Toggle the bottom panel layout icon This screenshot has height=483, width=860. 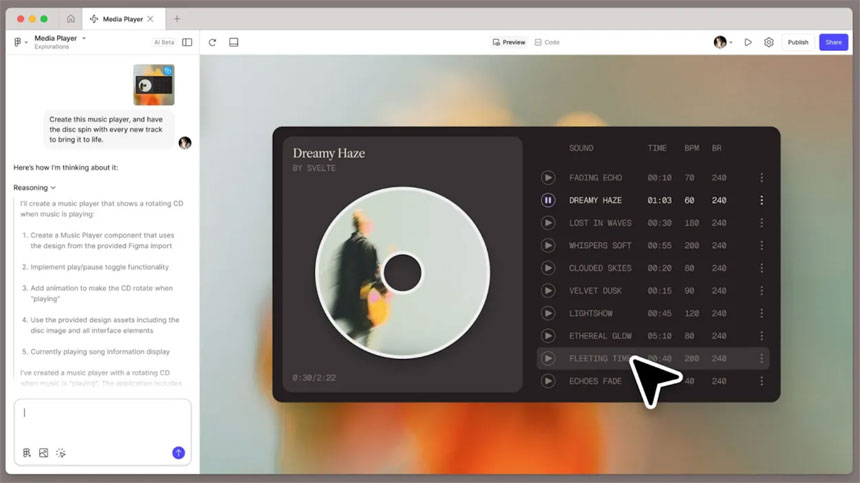coord(234,42)
